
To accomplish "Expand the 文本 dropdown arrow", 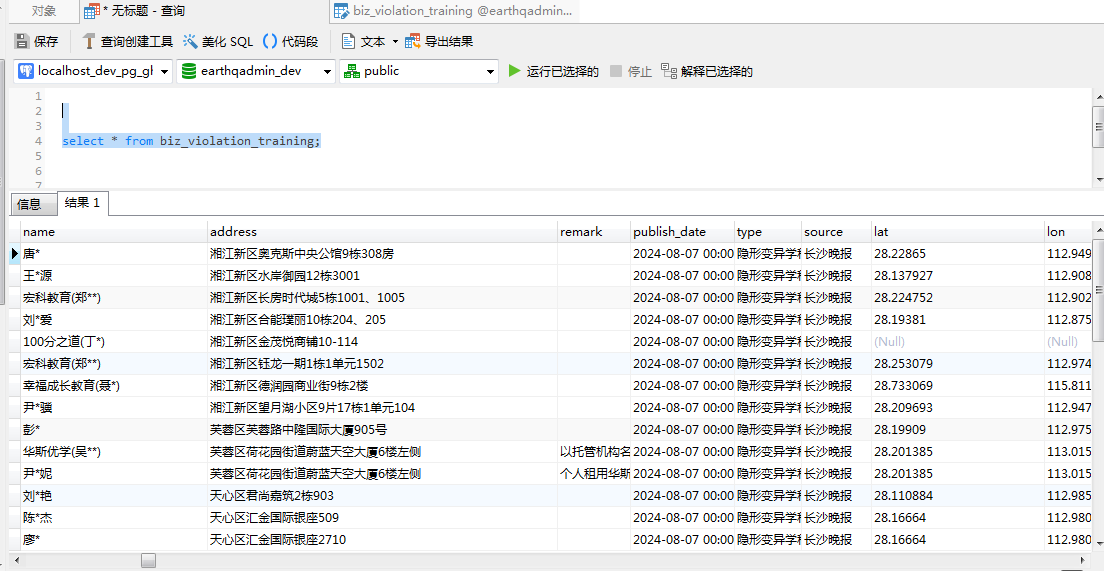I will [395, 42].
